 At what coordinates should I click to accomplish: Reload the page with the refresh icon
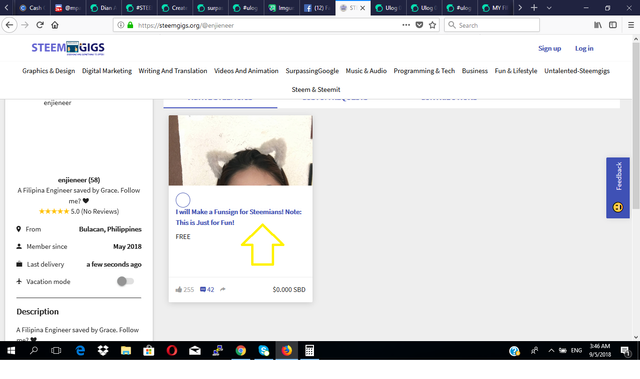(40, 25)
